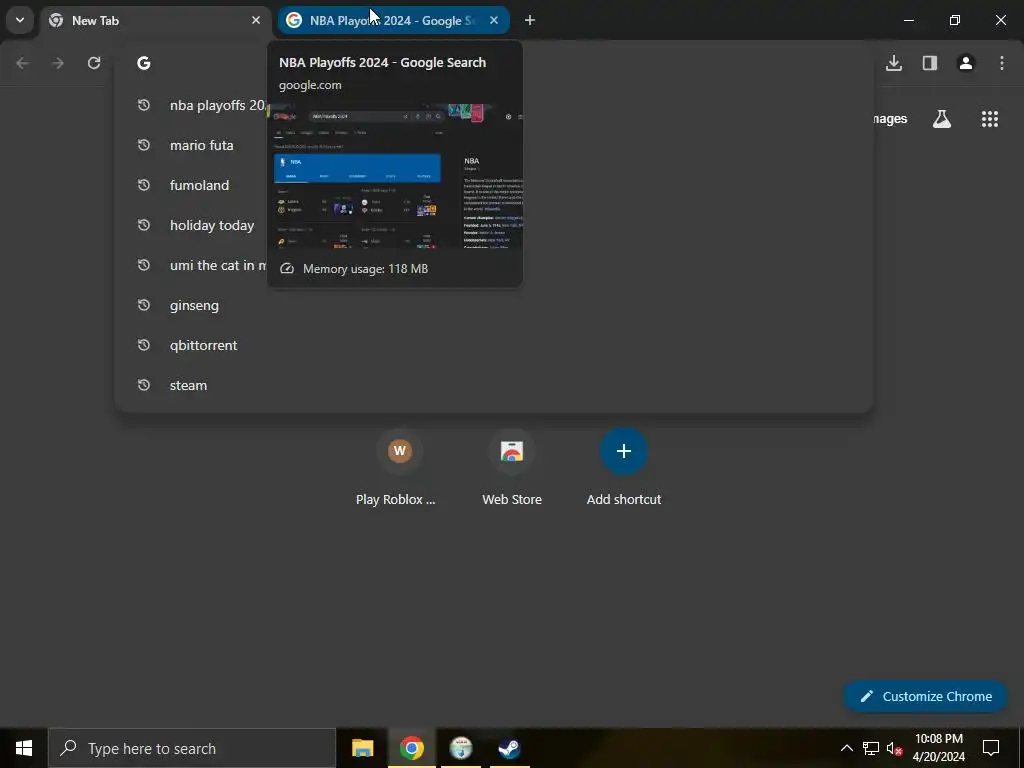Click the Google G icon in address bar

coord(144,63)
